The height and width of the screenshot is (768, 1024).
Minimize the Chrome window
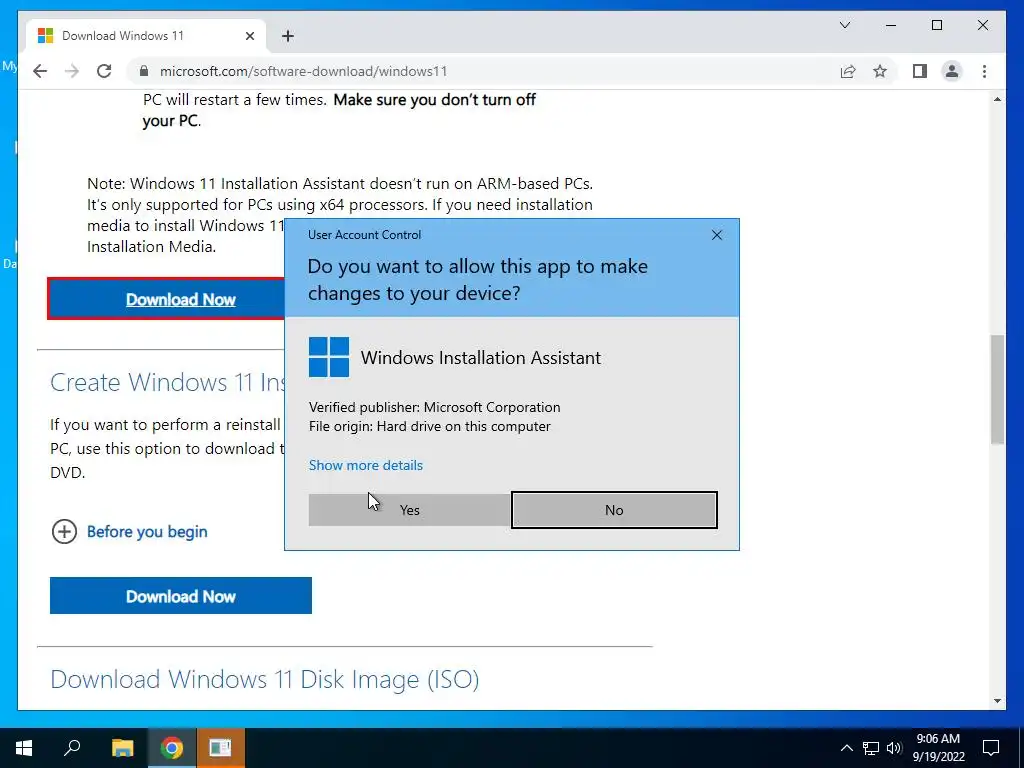891,25
